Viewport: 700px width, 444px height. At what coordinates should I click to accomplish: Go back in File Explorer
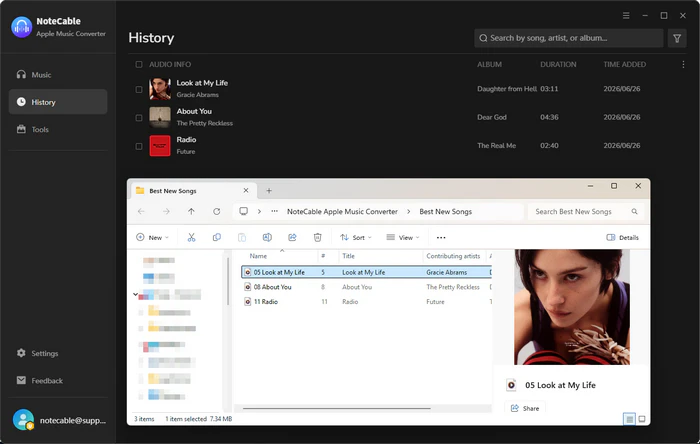click(141, 212)
